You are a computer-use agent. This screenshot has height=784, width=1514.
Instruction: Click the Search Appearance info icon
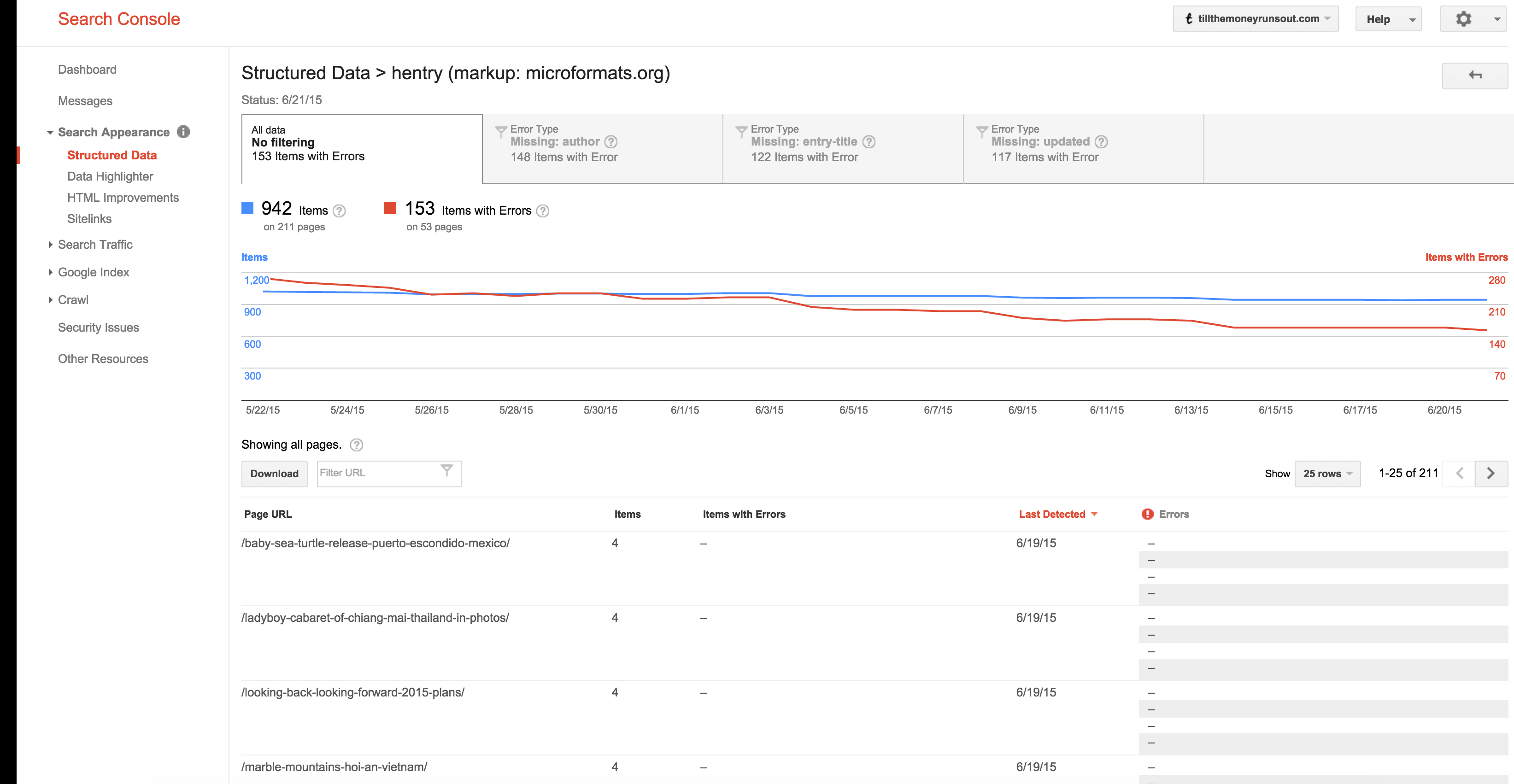pos(183,132)
